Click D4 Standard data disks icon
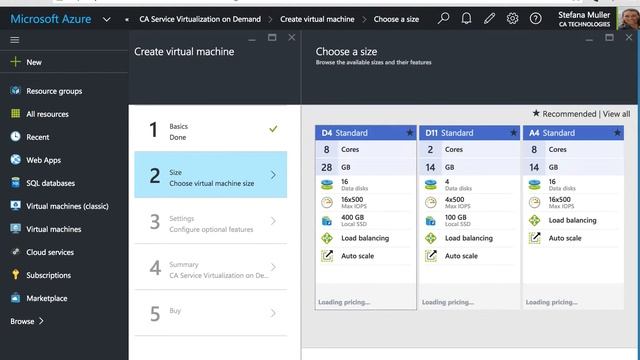Screen dimensions: 640x360 (327, 184)
